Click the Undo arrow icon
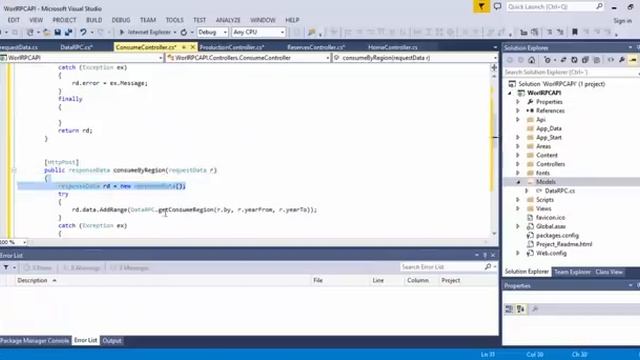This screenshot has height=360, width=640. tap(83, 32)
